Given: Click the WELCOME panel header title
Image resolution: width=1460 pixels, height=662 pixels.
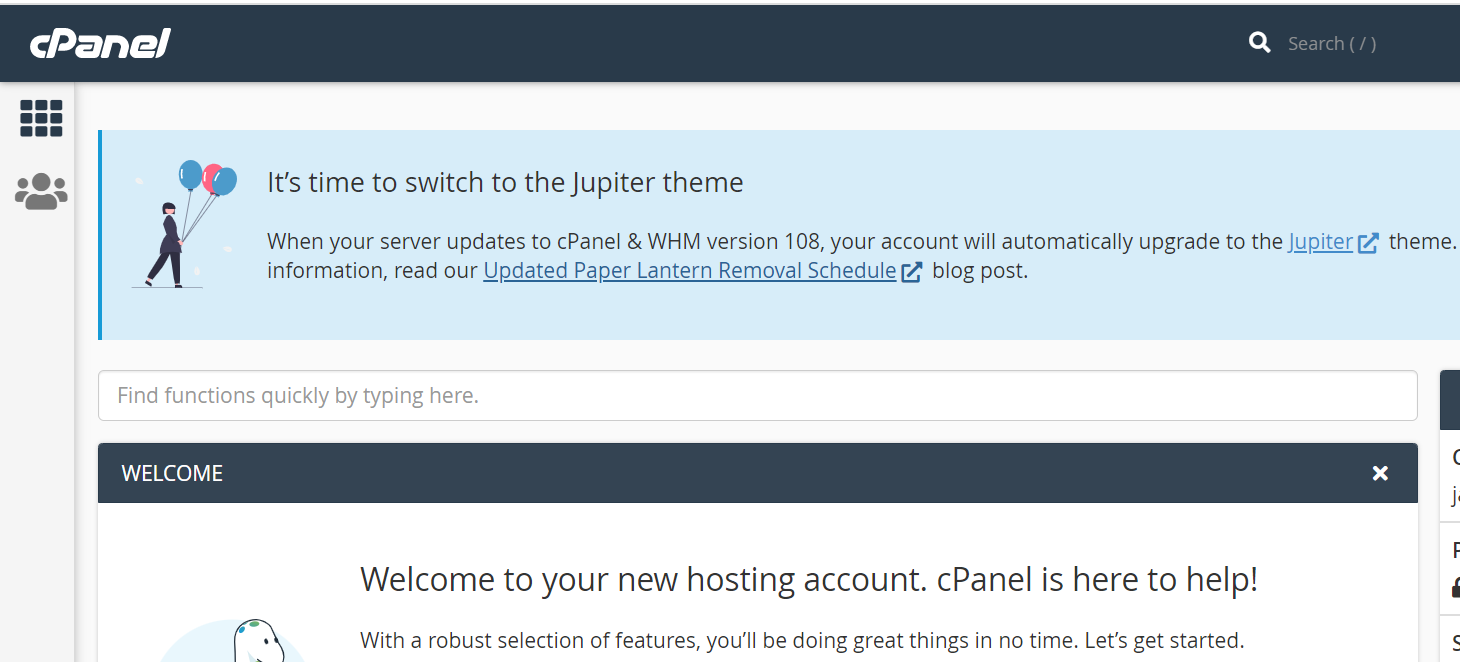Looking at the screenshot, I should (172, 474).
